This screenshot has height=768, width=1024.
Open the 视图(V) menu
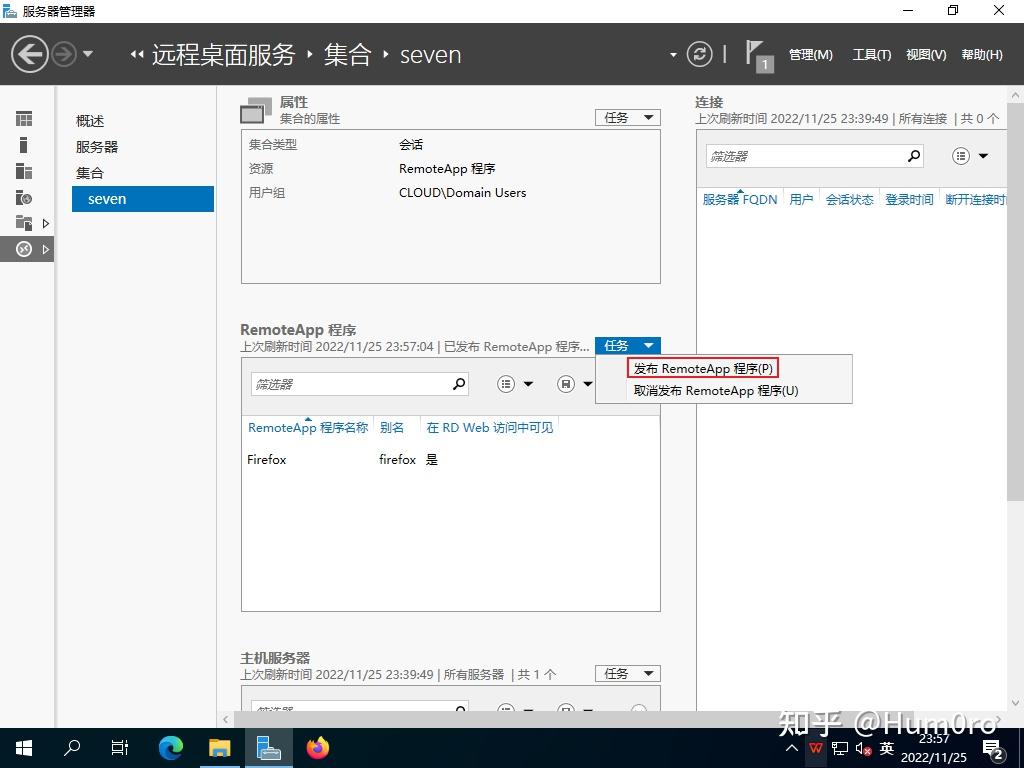[926, 55]
